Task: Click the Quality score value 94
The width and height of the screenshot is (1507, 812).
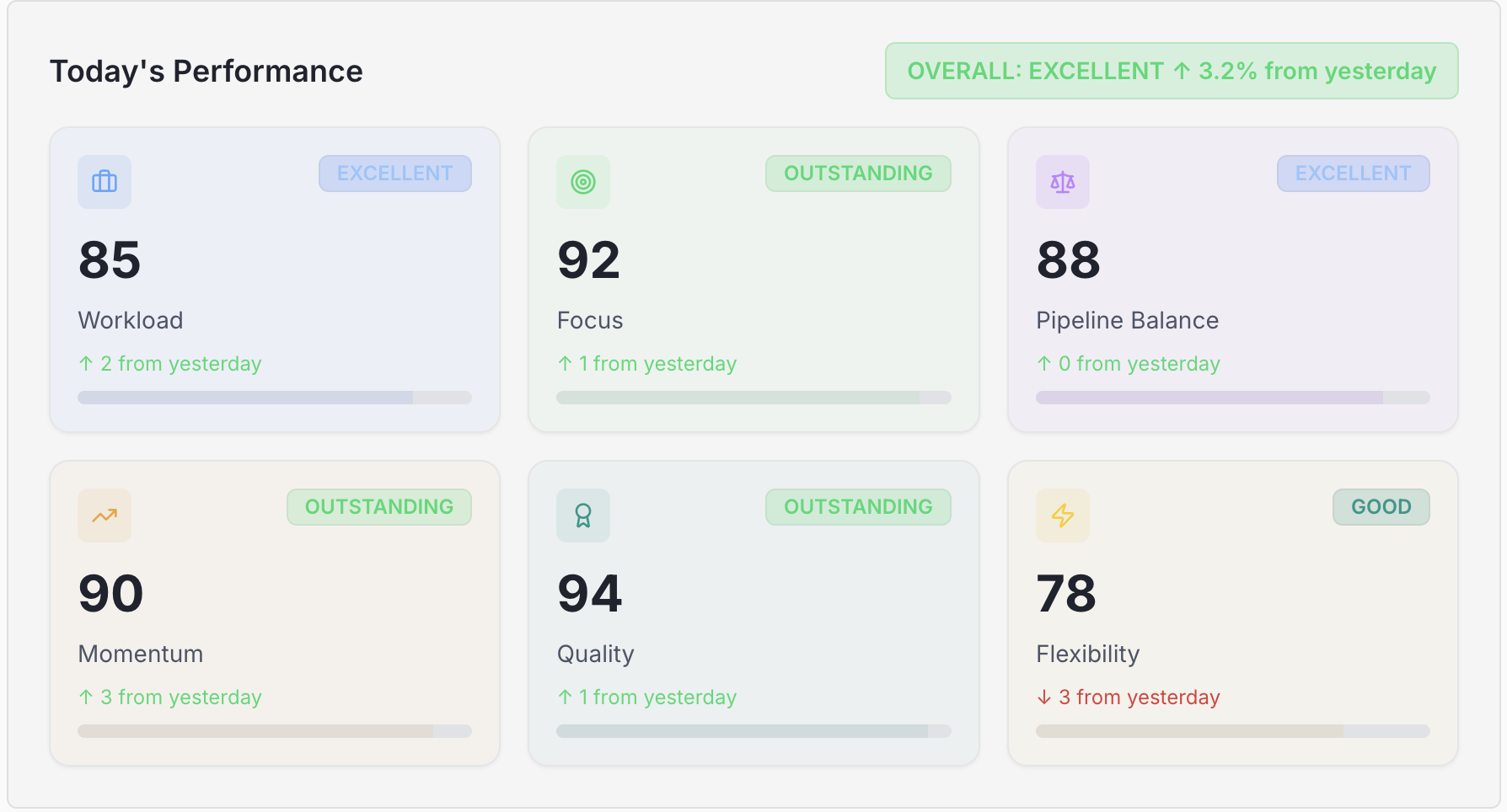Action: pos(590,593)
